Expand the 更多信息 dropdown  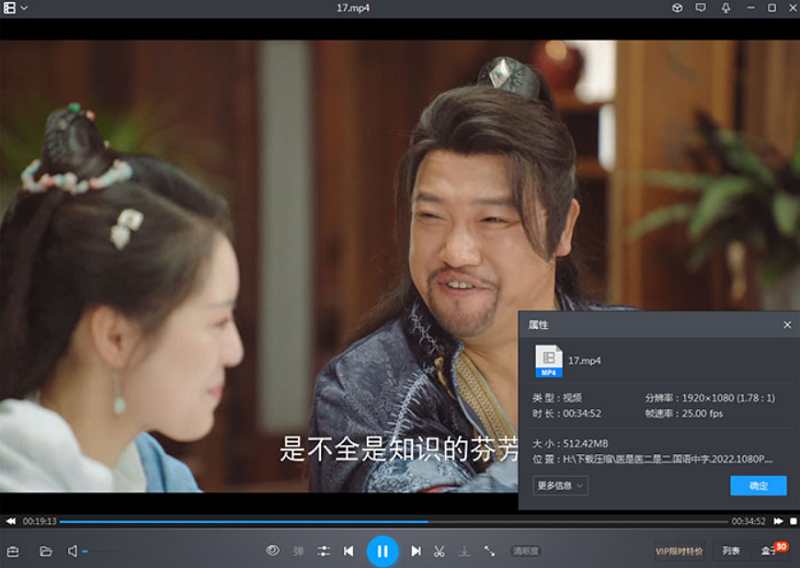560,486
